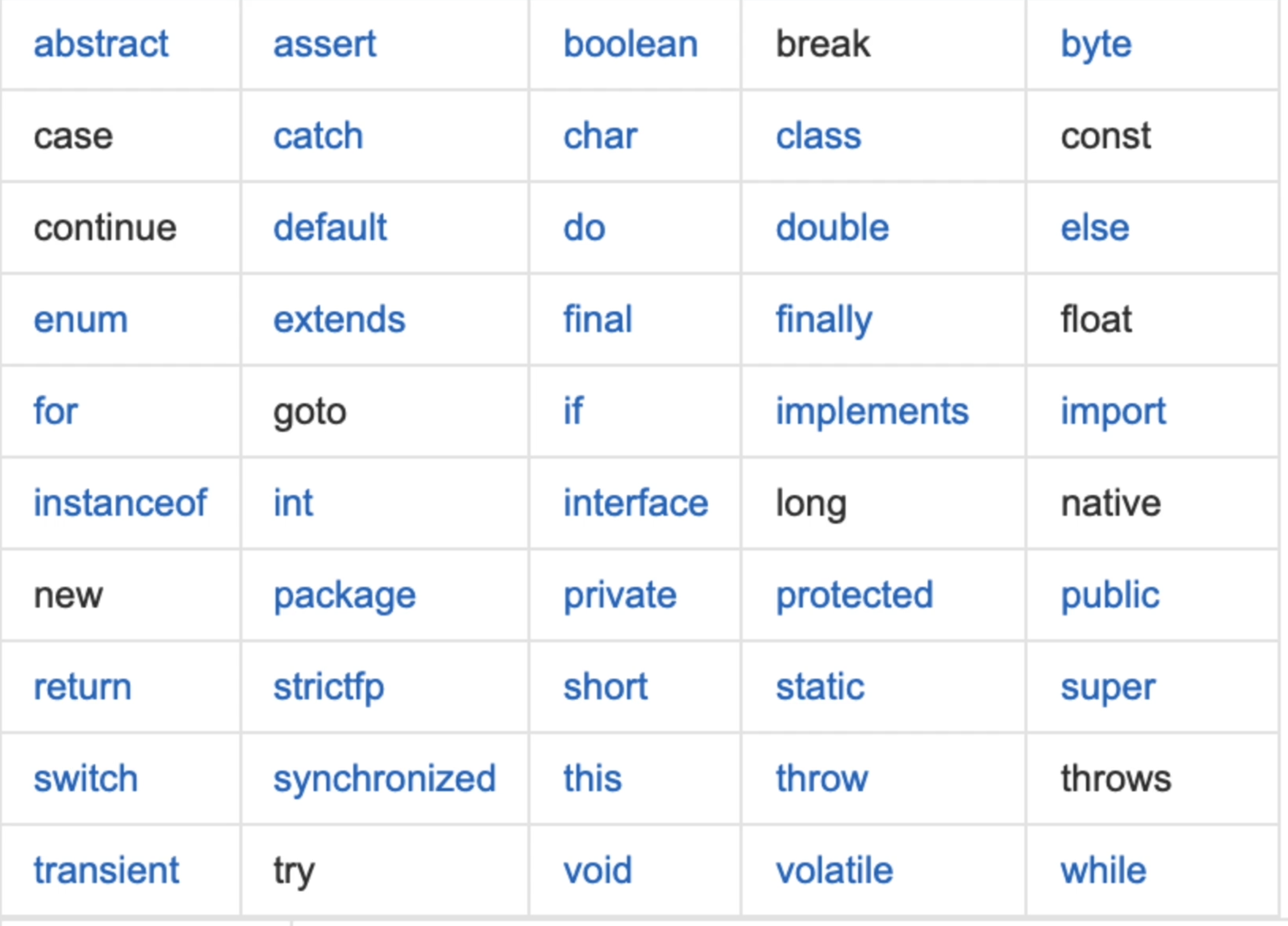Follow the interface link

tap(635, 503)
